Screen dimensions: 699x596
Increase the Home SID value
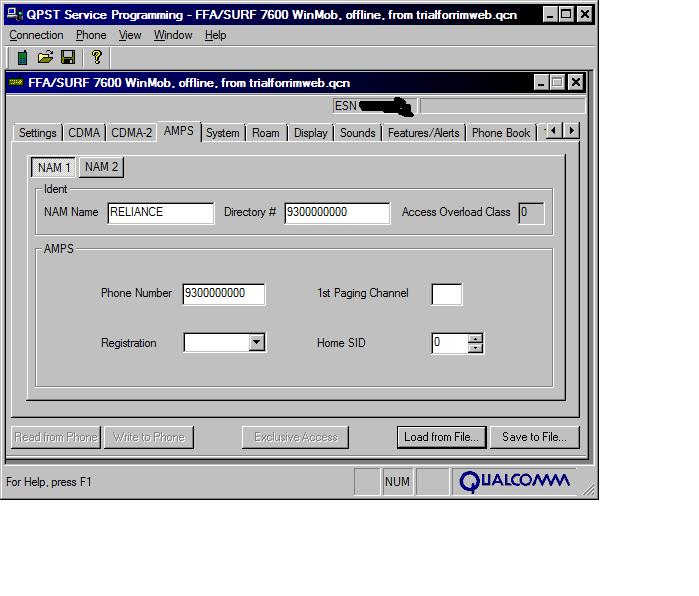(475, 338)
